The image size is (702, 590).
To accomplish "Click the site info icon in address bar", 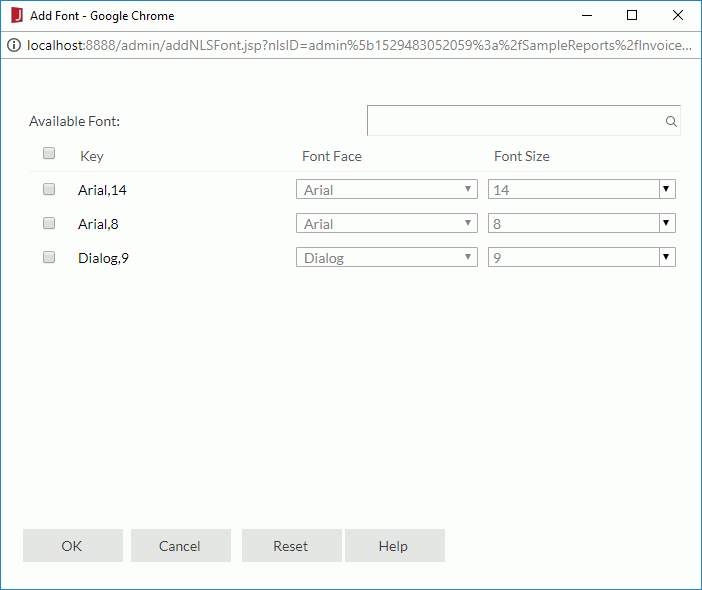I will point(14,45).
